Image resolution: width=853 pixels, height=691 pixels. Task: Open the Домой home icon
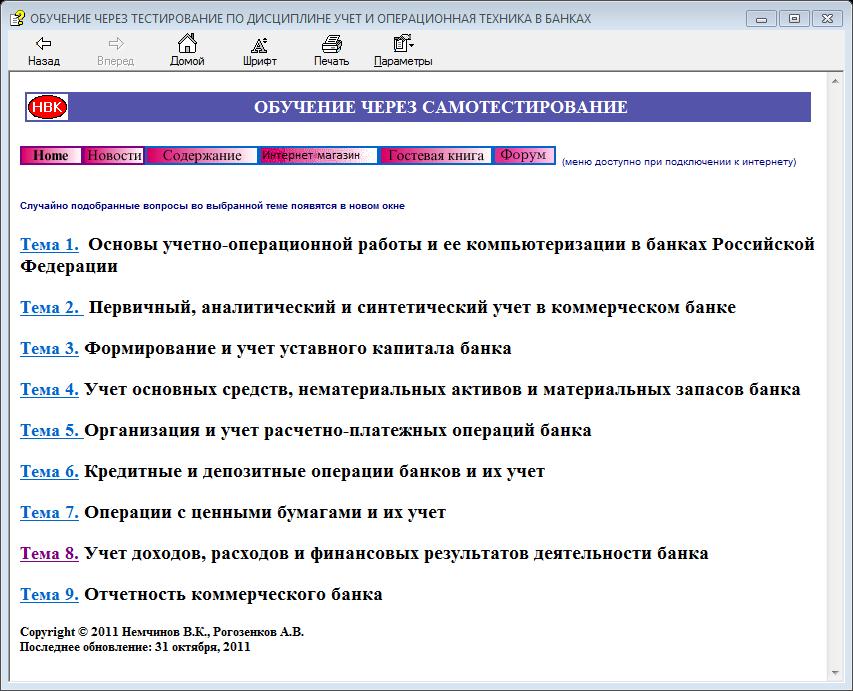(187, 43)
